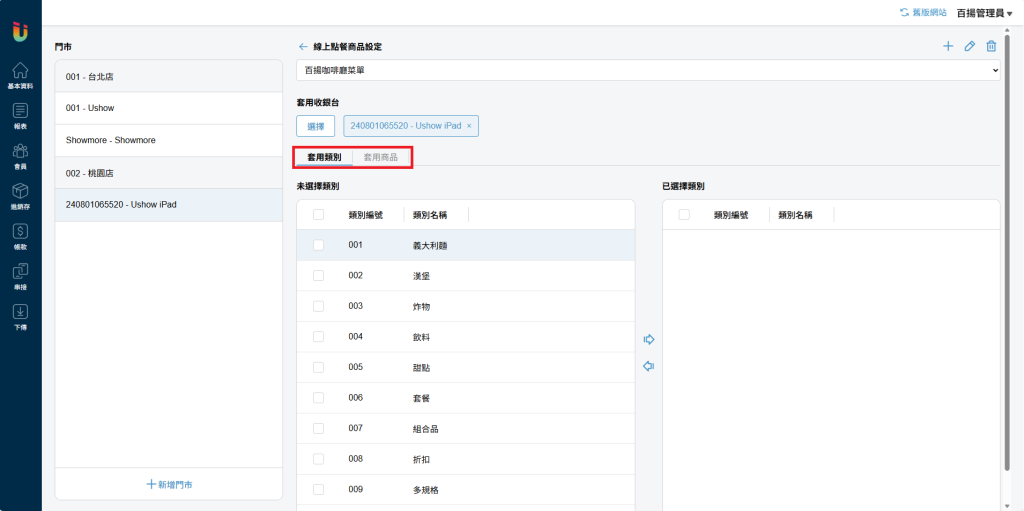Click the trash delete icon
Viewport: 1024px width, 511px height.
pos(991,46)
